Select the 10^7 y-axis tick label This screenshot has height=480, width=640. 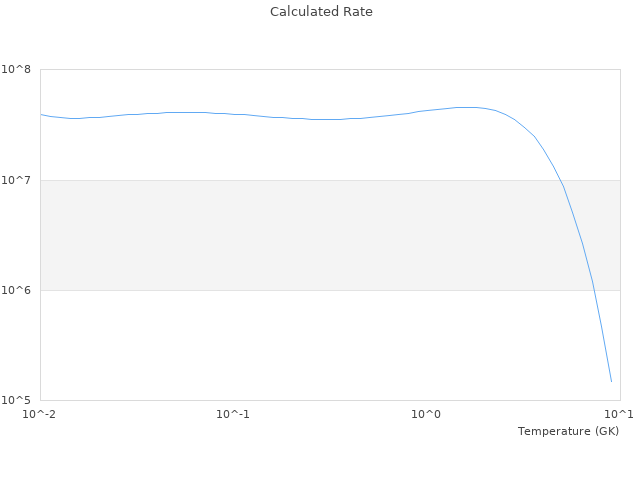(x=16, y=180)
